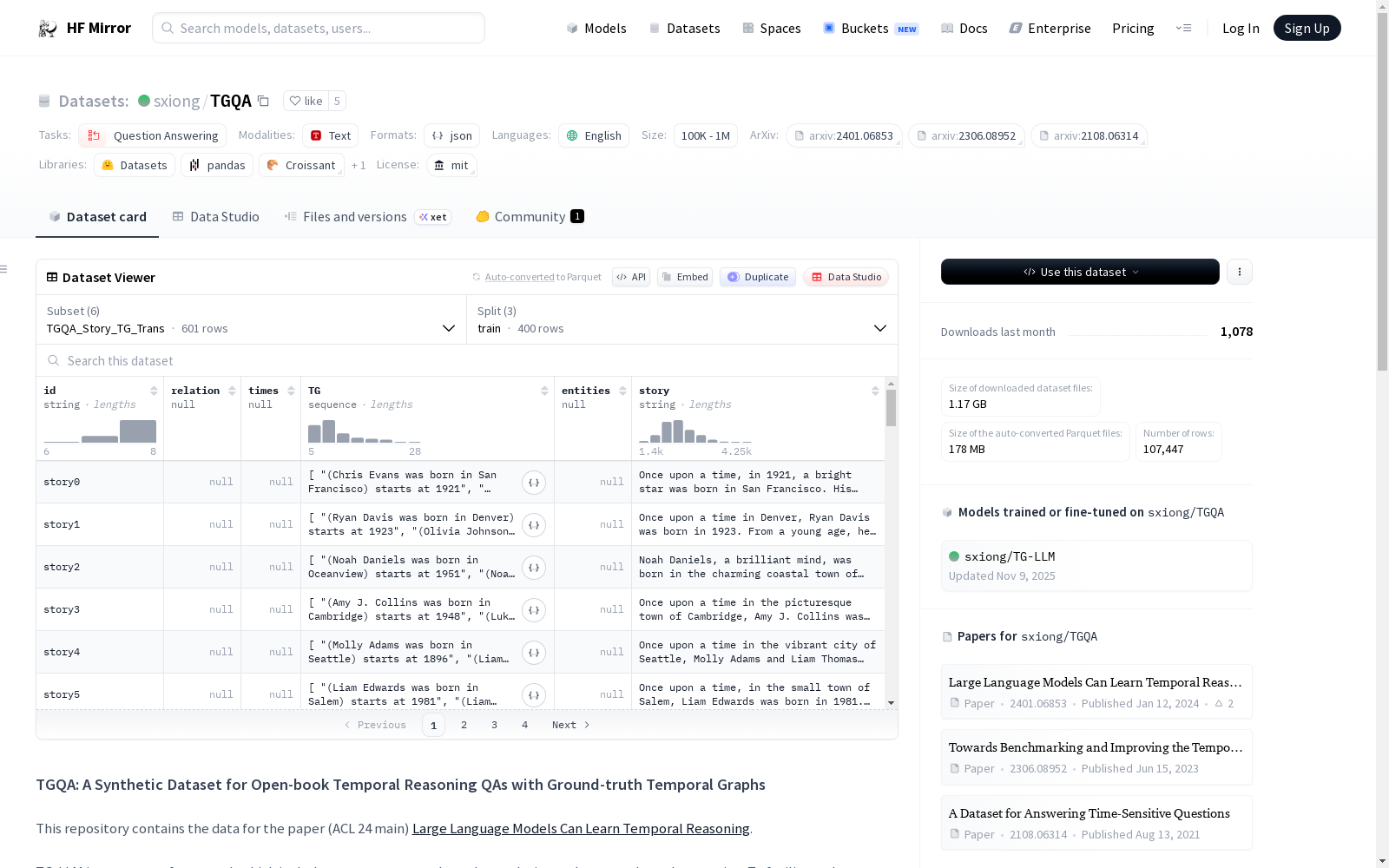Expand the Use this dataset menu
The width and height of the screenshot is (1389, 868).
click(1080, 272)
